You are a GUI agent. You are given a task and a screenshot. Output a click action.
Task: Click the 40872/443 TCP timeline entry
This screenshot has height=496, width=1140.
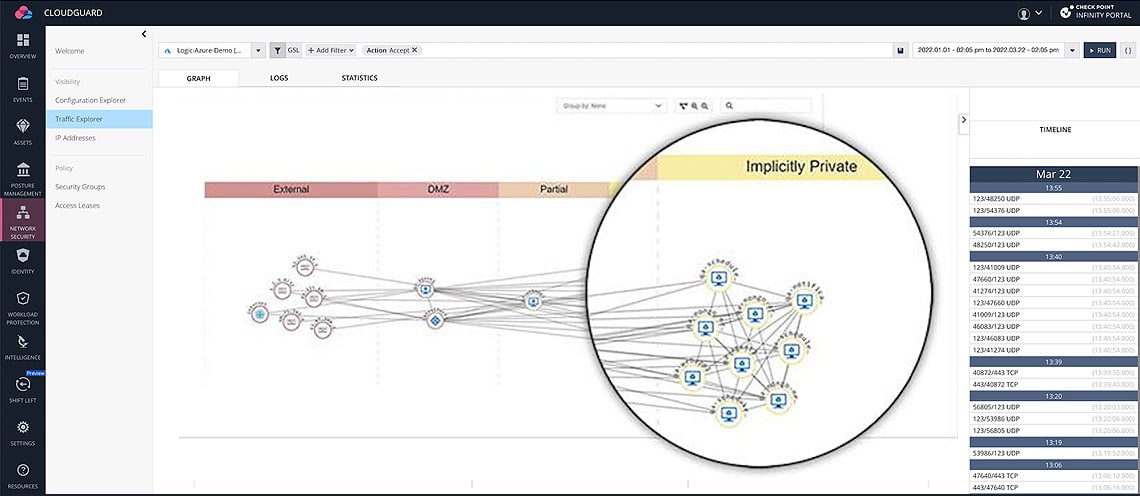(1054, 372)
